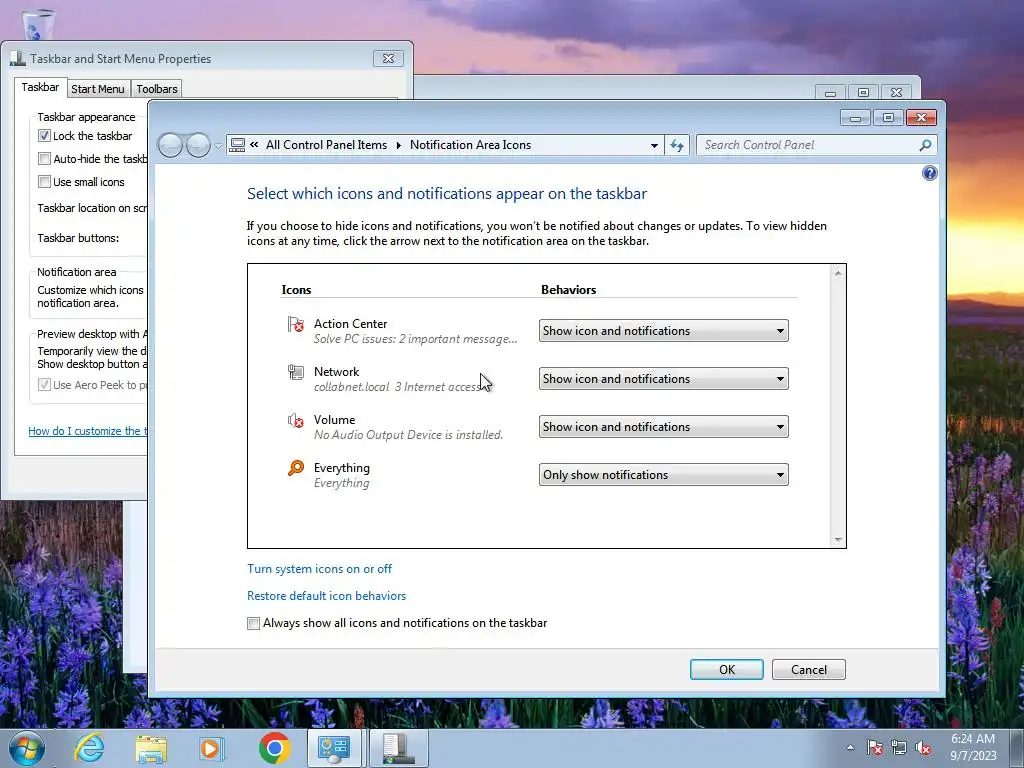Click the Icons column header
Image resolution: width=1024 pixels, height=768 pixels.
point(296,289)
